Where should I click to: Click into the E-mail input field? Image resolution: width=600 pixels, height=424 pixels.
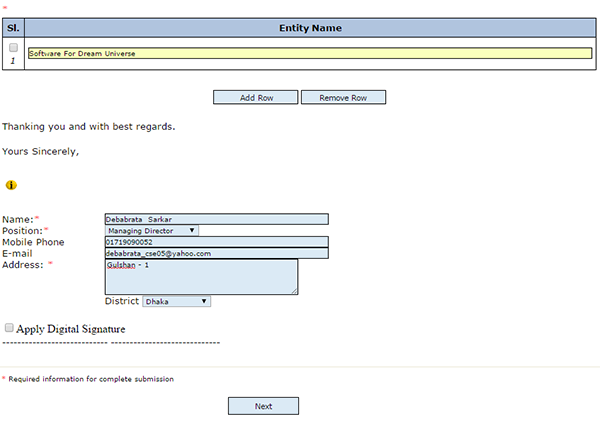click(x=216, y=253)
